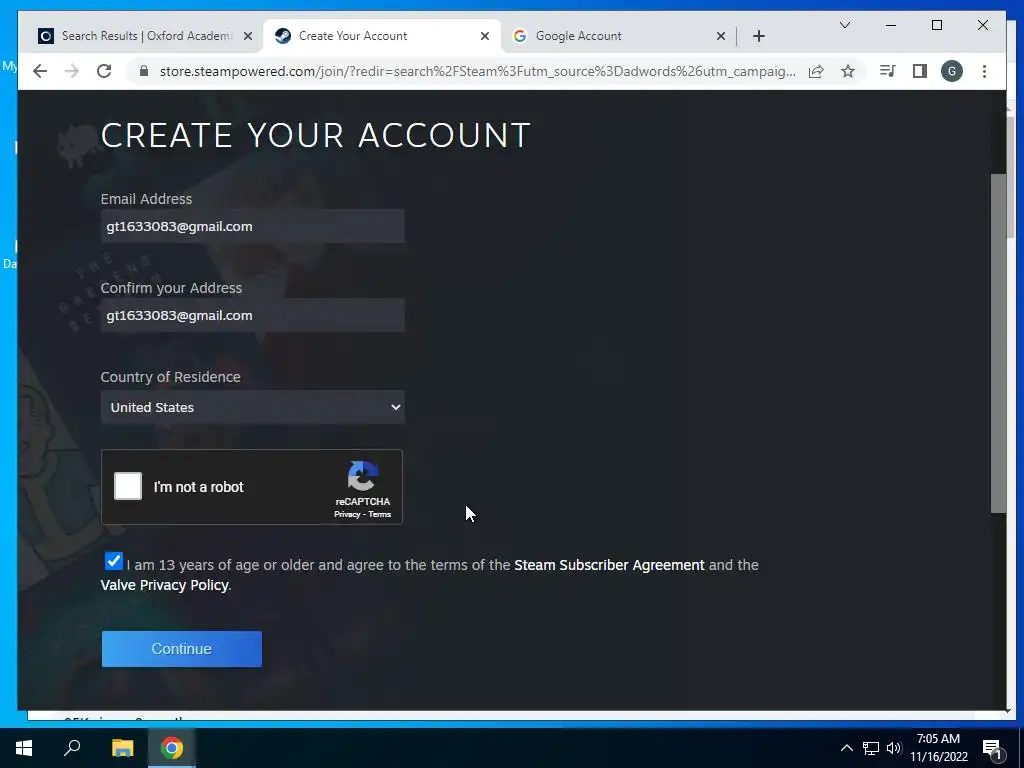Open the reCAPTCHA Privacy link
Image resolution: width=1024 pixels, height=768 pixels.
click(x=347, y=515)
